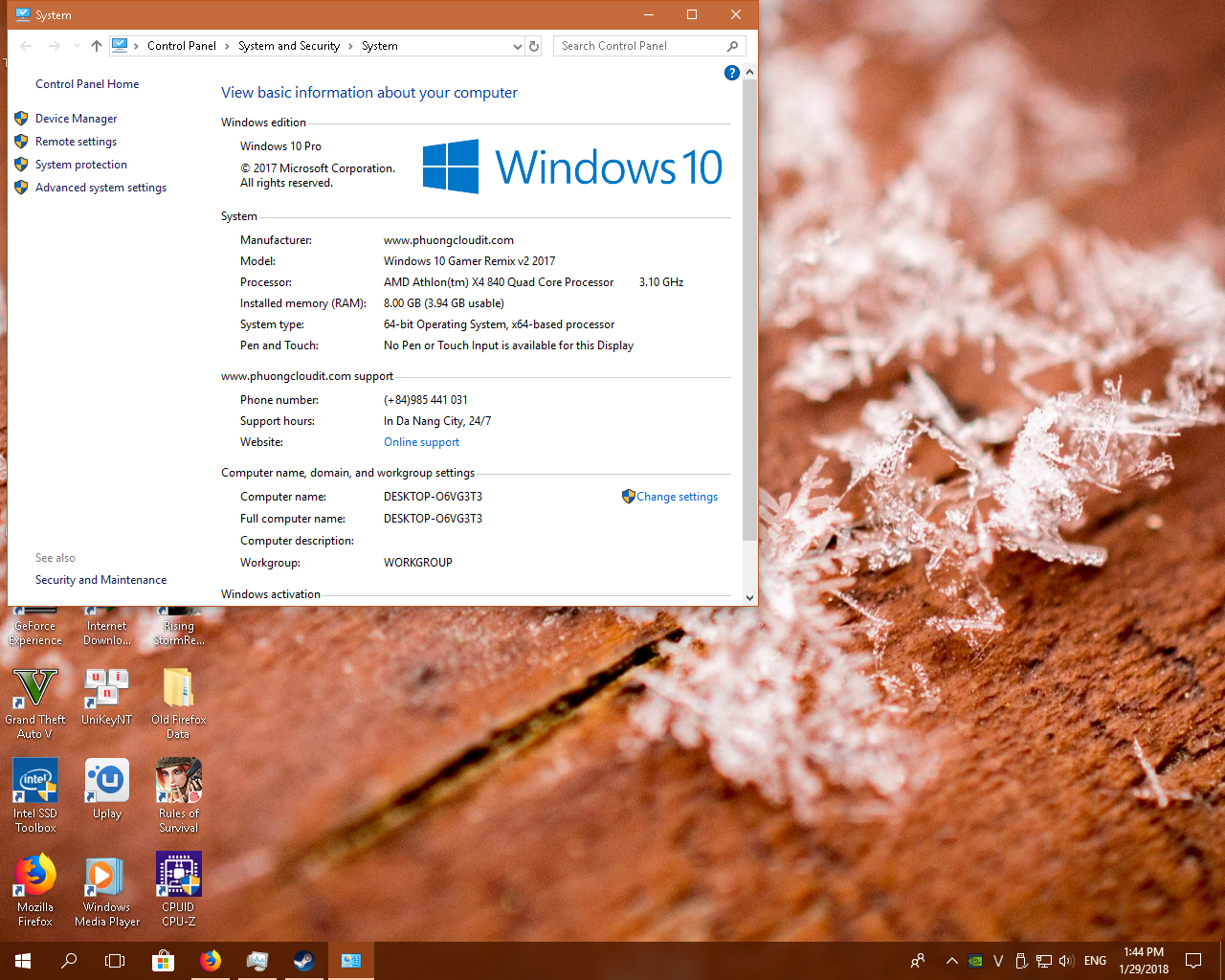
Task: Start Rules of Survival from desktop
Action: click(x=179, y=795)
